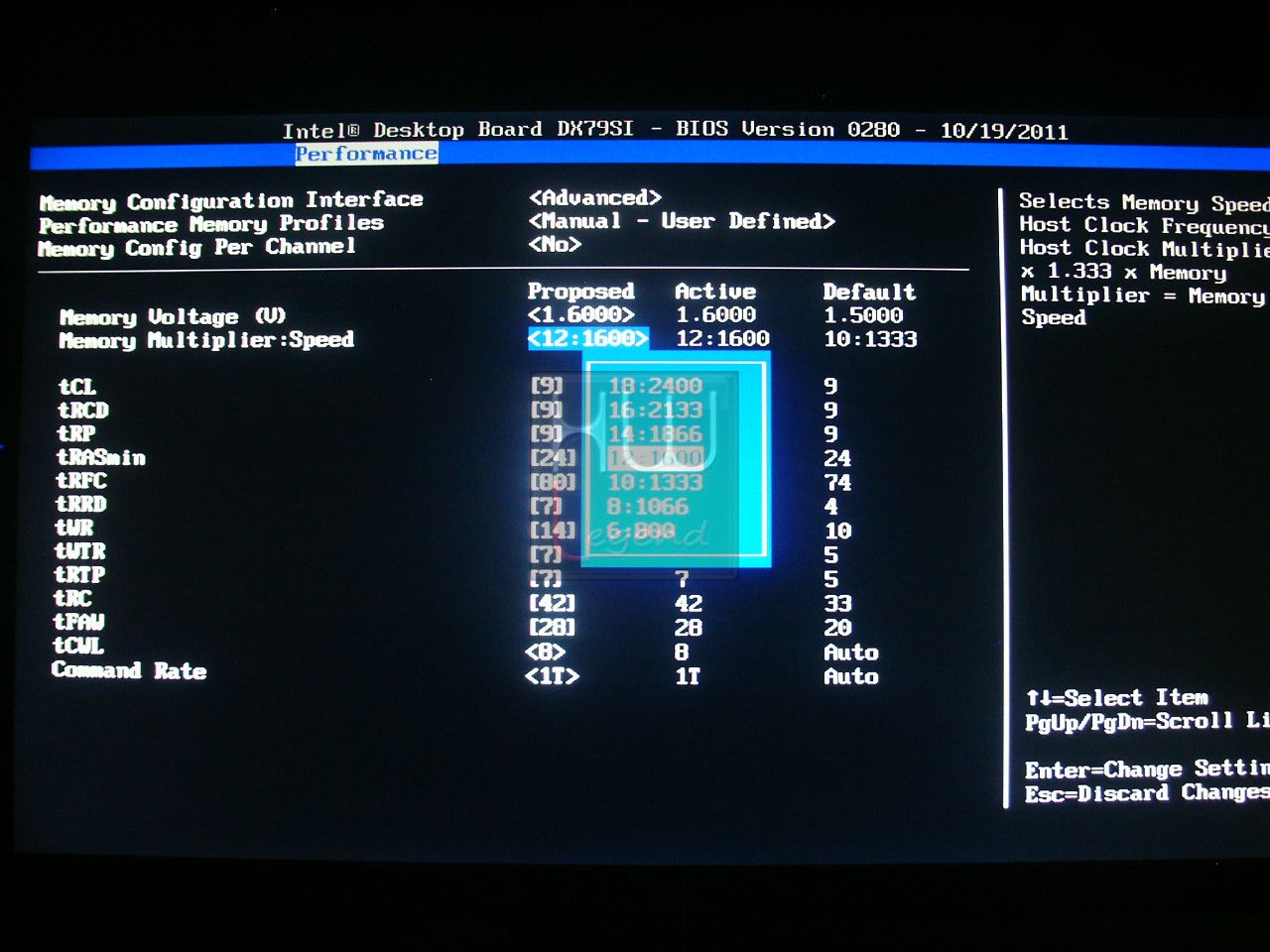Open the Performance Memory Profiles <Manual - User Defined> option
Screen dimensions: 1270x952
tap(682, 221)
